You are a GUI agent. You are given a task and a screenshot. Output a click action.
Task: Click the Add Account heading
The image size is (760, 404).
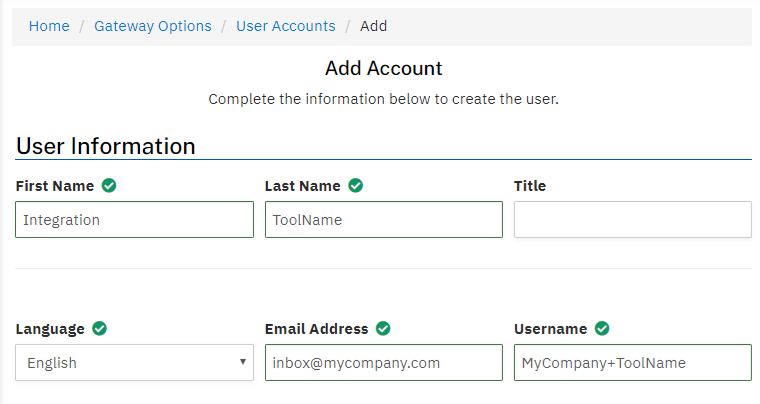(x=383, y=69)
